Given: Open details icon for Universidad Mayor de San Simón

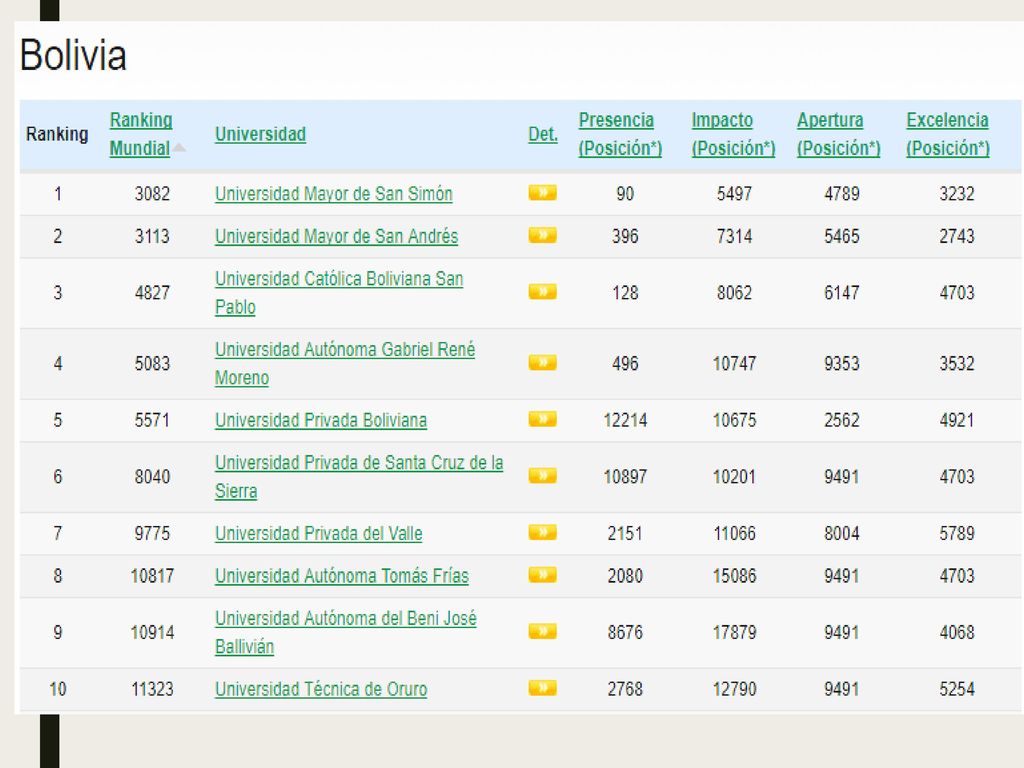Looking at the screenshot, I should tap(542, 193).
